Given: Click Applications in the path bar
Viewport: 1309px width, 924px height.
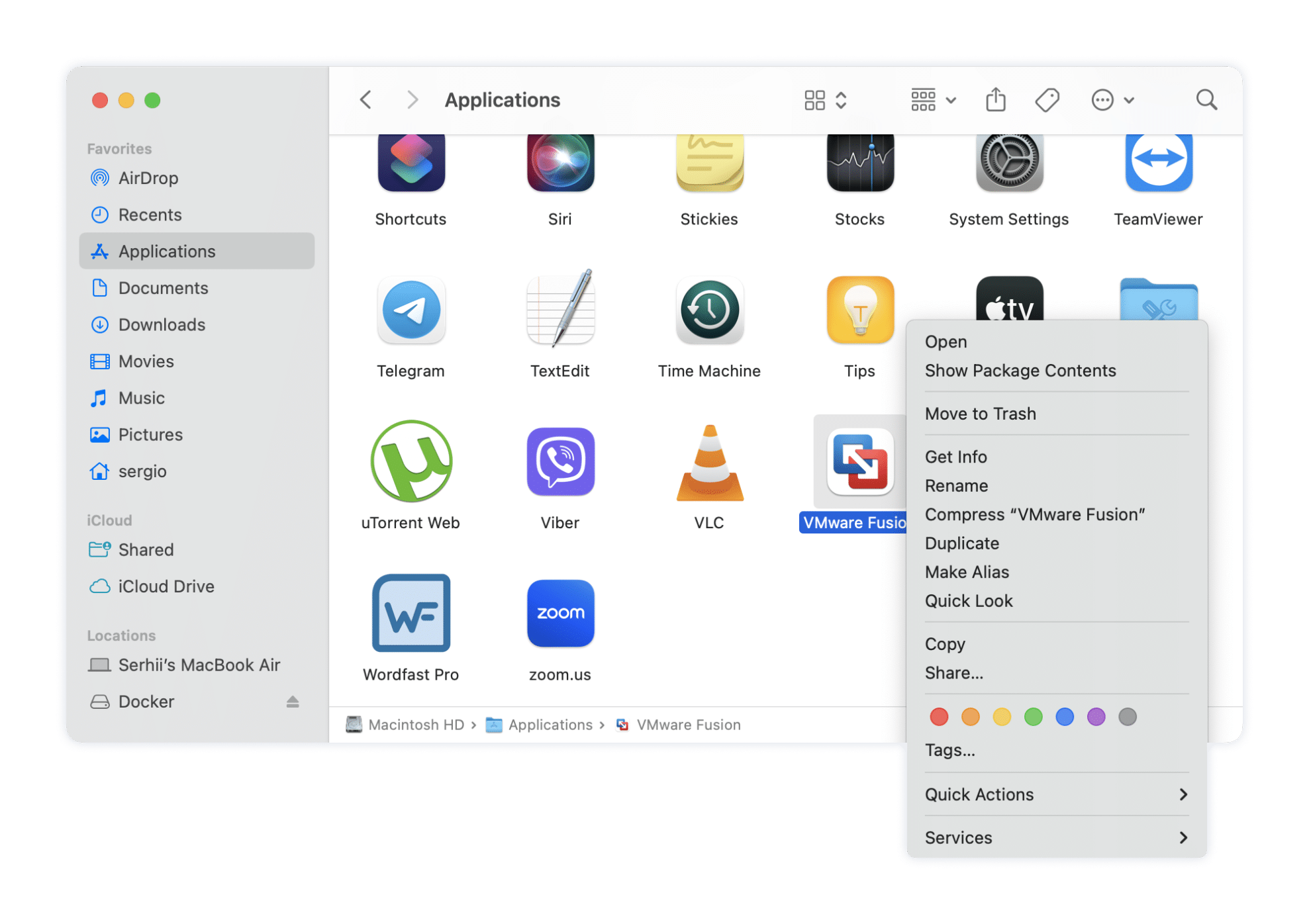Looking at the screenshot, I should coord(550,724).
